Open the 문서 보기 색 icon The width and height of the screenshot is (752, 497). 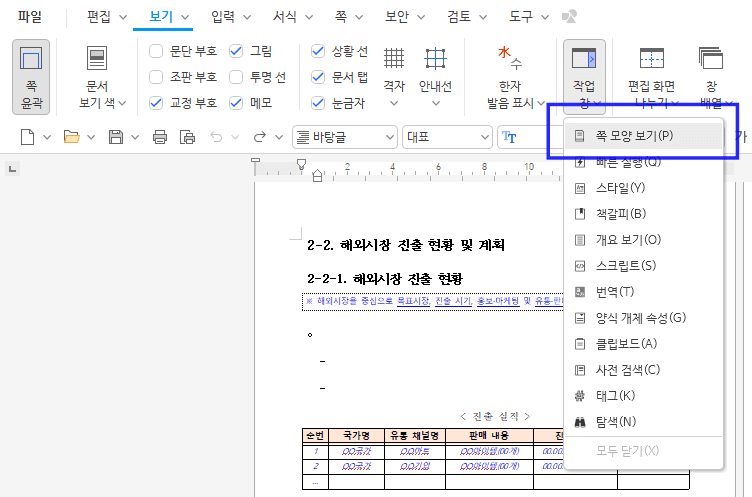point(97,59)
